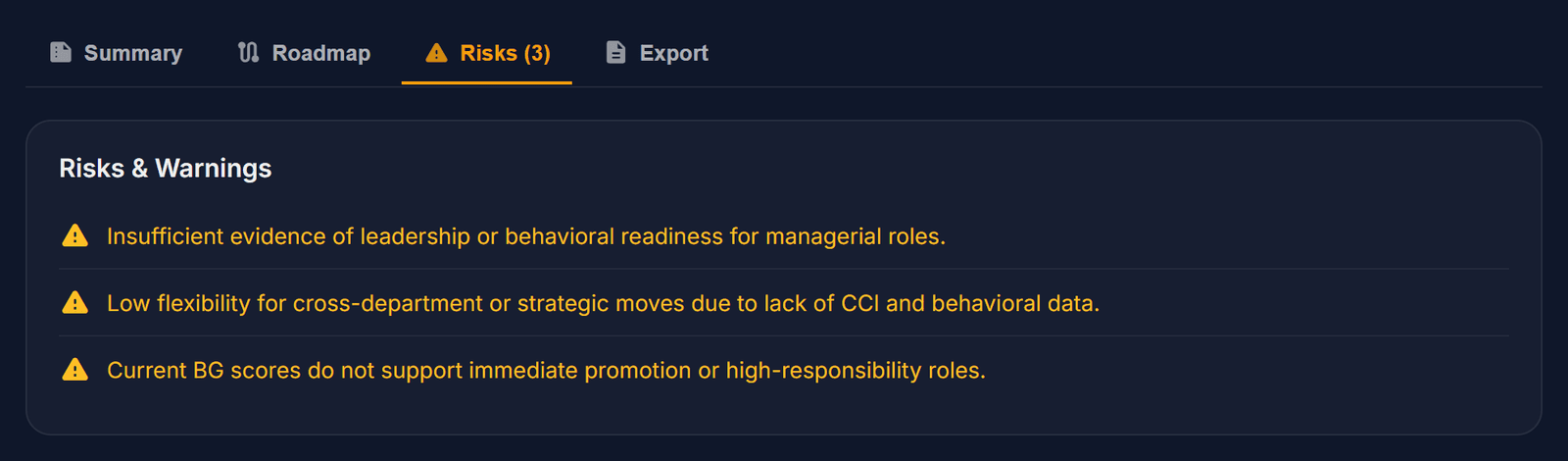This screenshot has height=461, width=1568.
Task: Click divider line below the leadership warning
Action: [784, 269]
